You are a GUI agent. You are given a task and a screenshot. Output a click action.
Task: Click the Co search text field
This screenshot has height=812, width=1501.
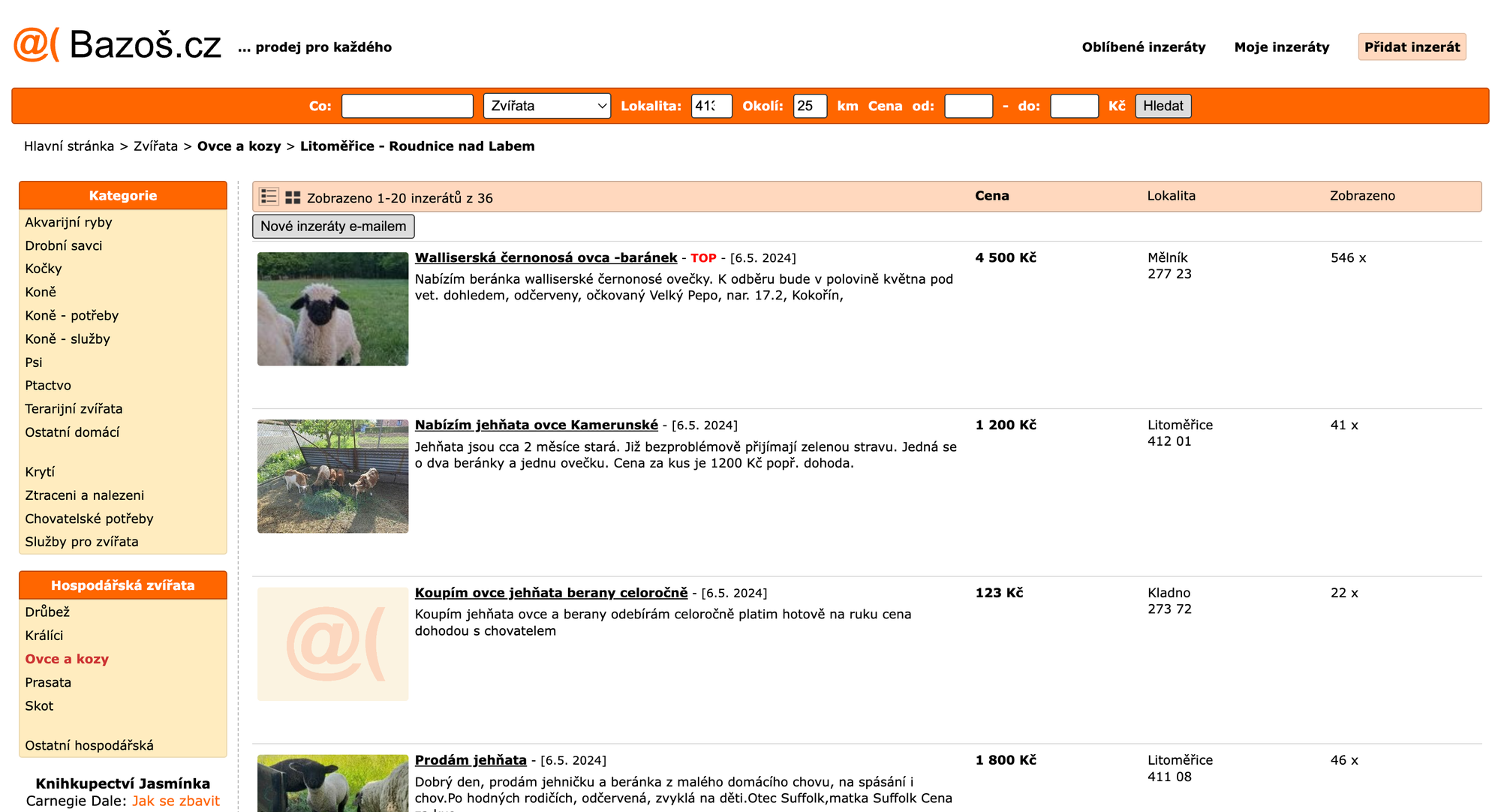[x=407, y=106]
